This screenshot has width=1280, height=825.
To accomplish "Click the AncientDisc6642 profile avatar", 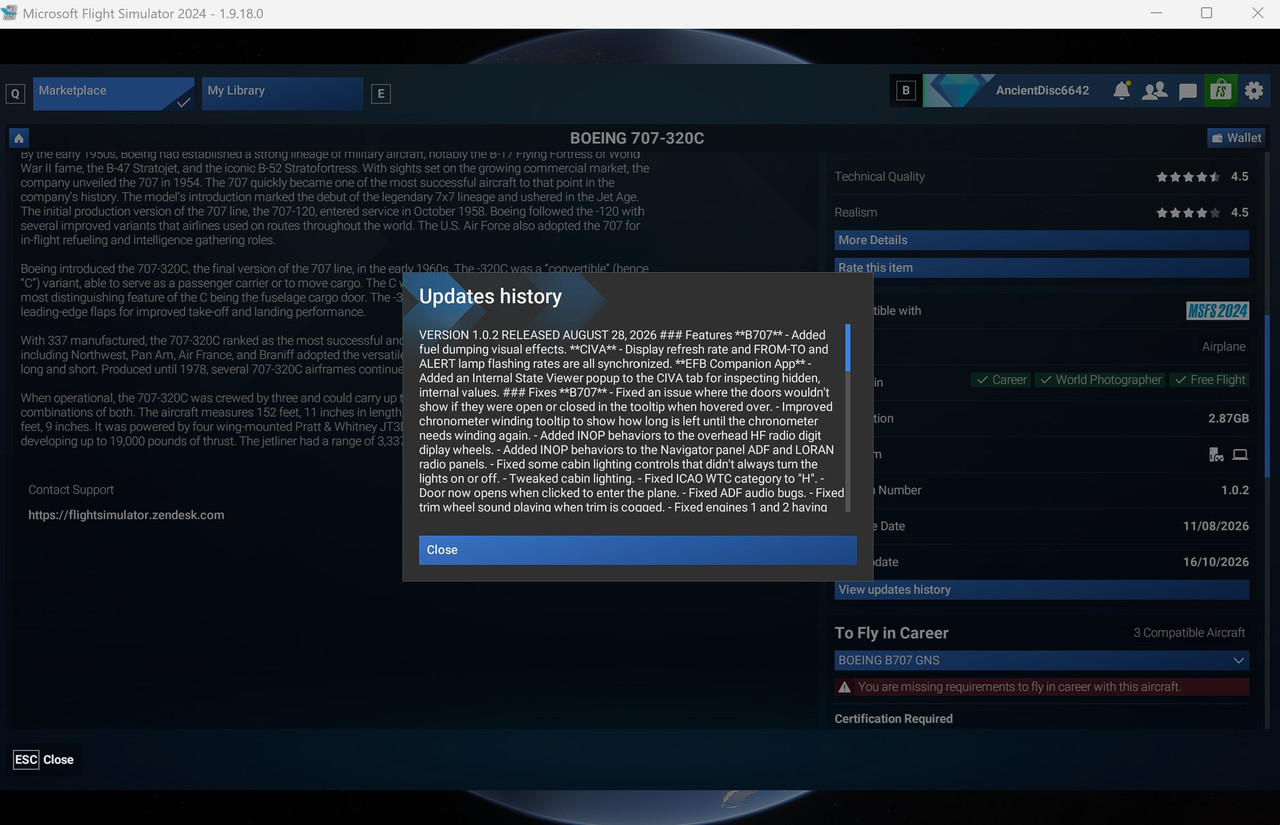I will click(956, 90).
